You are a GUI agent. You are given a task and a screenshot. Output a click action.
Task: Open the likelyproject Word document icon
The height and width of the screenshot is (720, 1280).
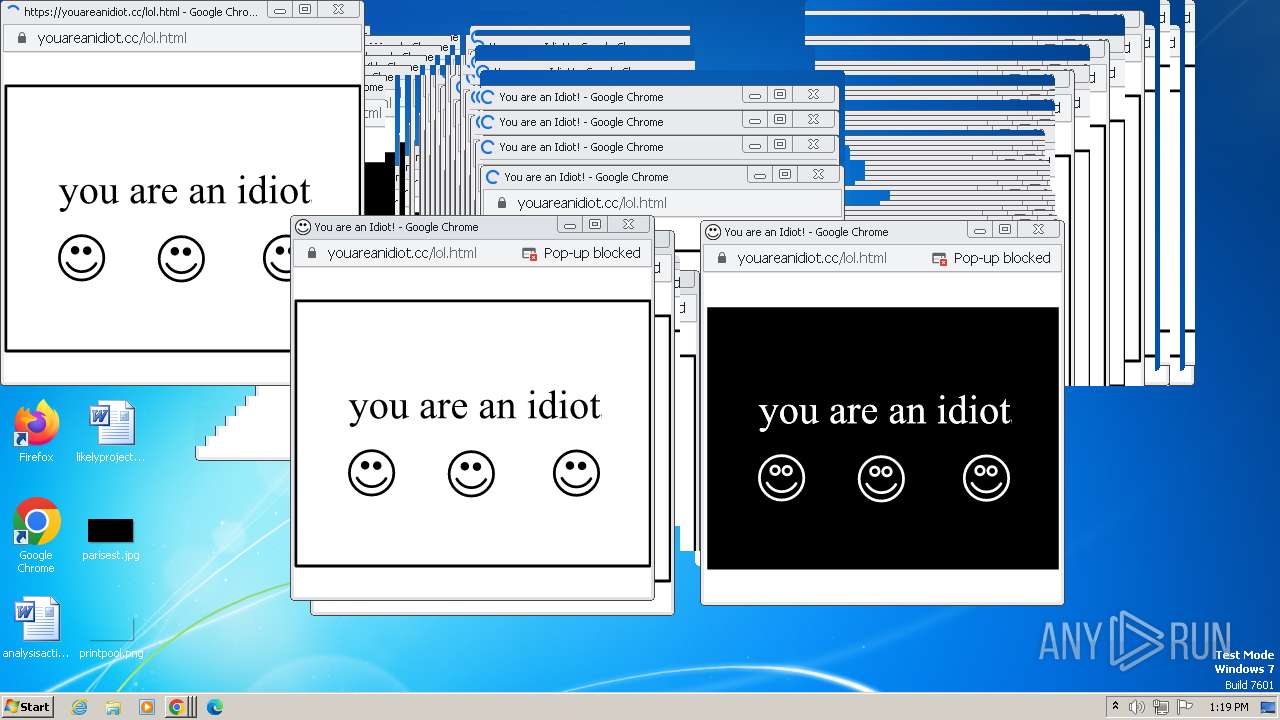(110, 431)
